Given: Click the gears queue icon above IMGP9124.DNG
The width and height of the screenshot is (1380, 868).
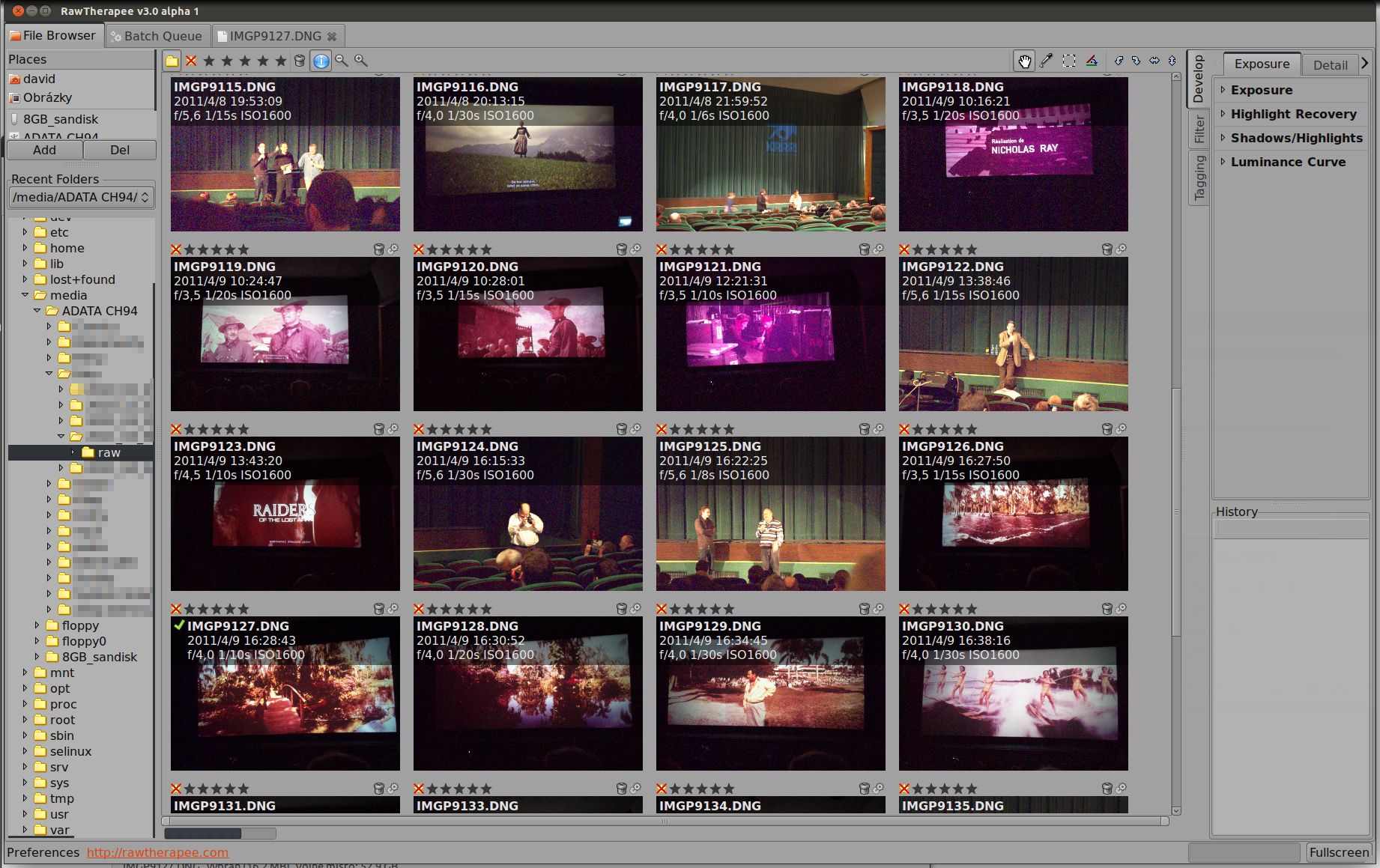Looking at the screenshot, I should tap(636, 429).
